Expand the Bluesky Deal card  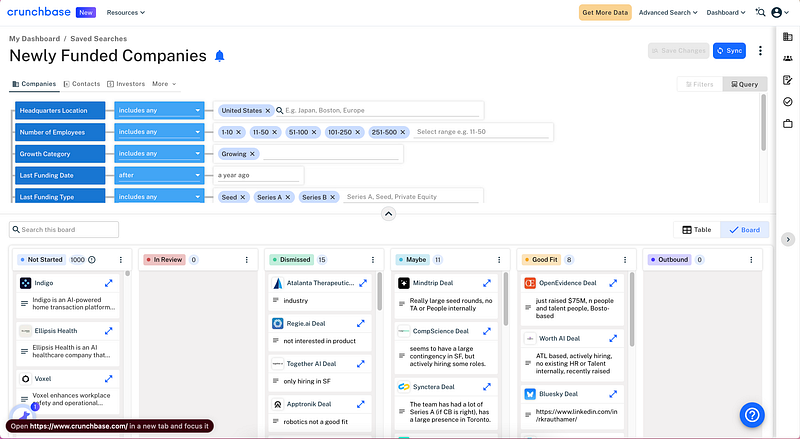pyautogui.click(x=613, y=394)
